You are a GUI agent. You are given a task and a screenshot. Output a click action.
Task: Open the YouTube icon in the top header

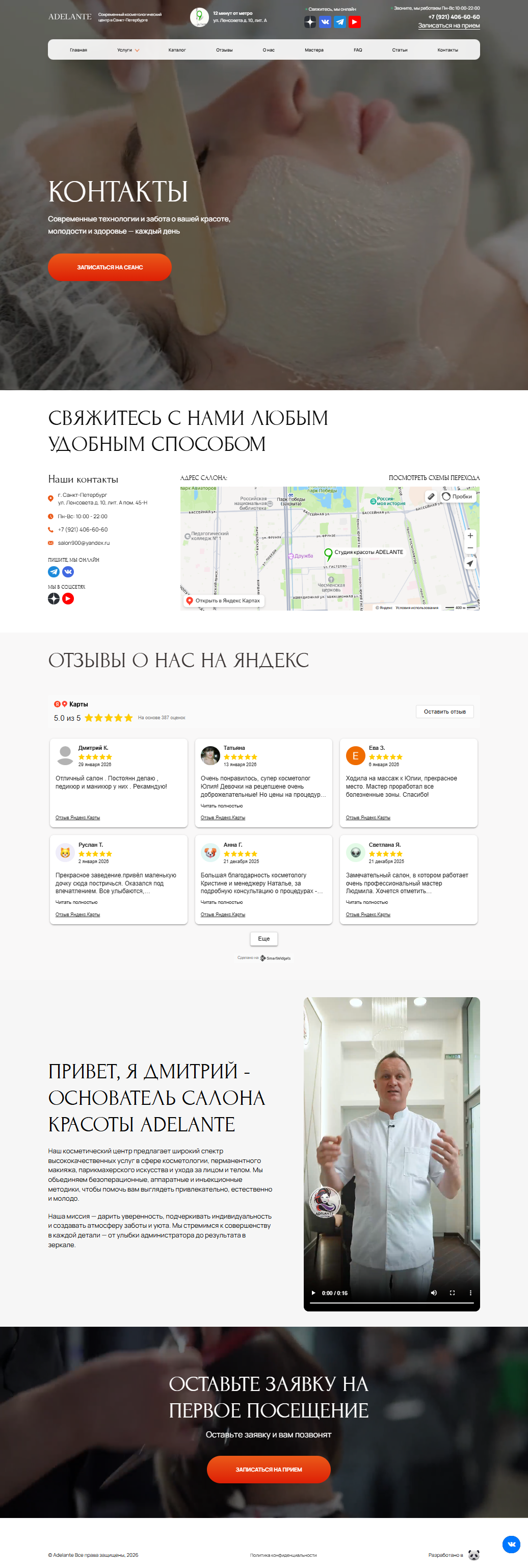click(355, 22)
